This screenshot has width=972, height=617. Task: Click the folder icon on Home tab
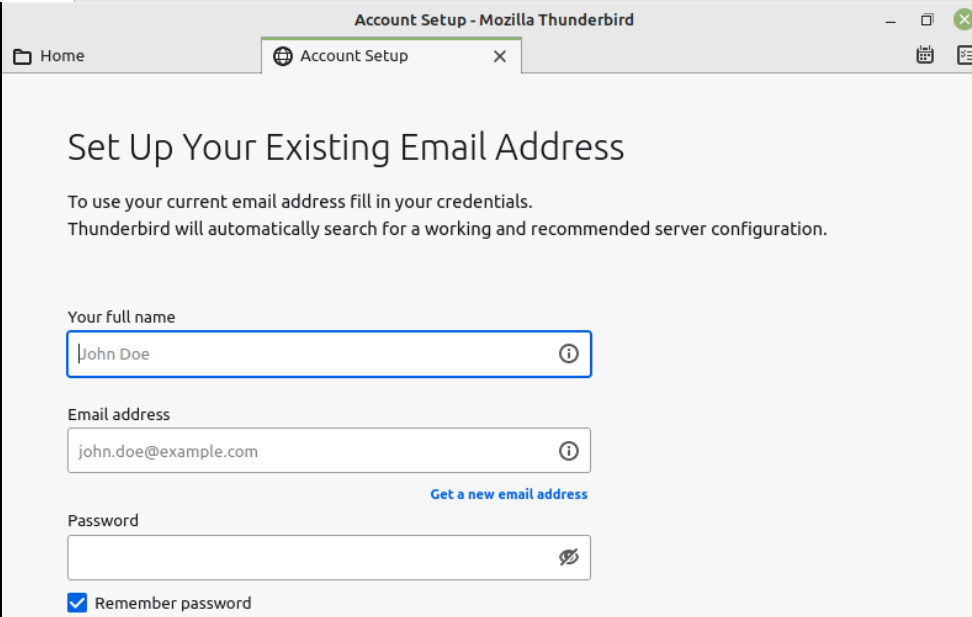click(x=22, y=56)
